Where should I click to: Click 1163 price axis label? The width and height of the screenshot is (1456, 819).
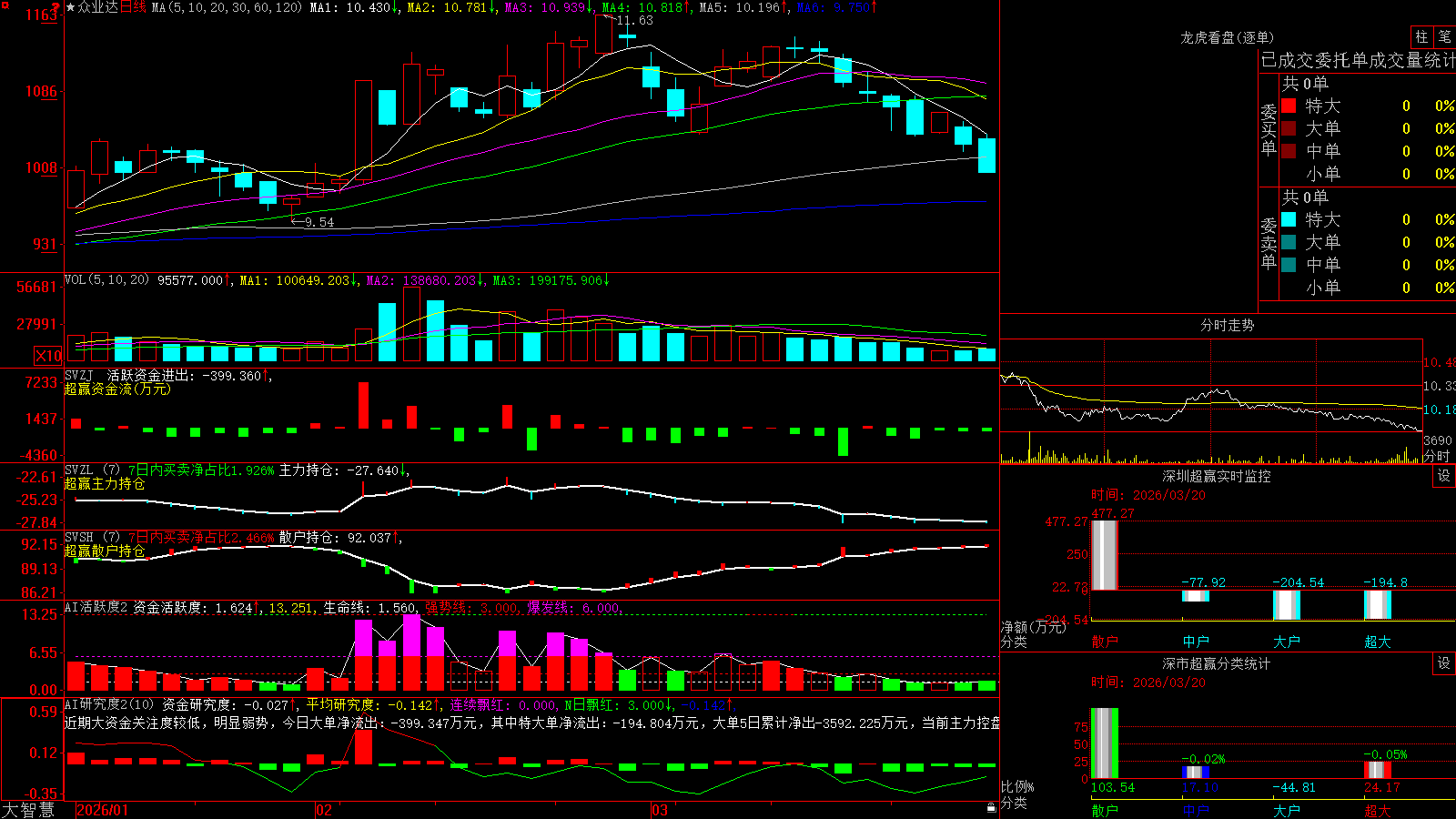42,15
